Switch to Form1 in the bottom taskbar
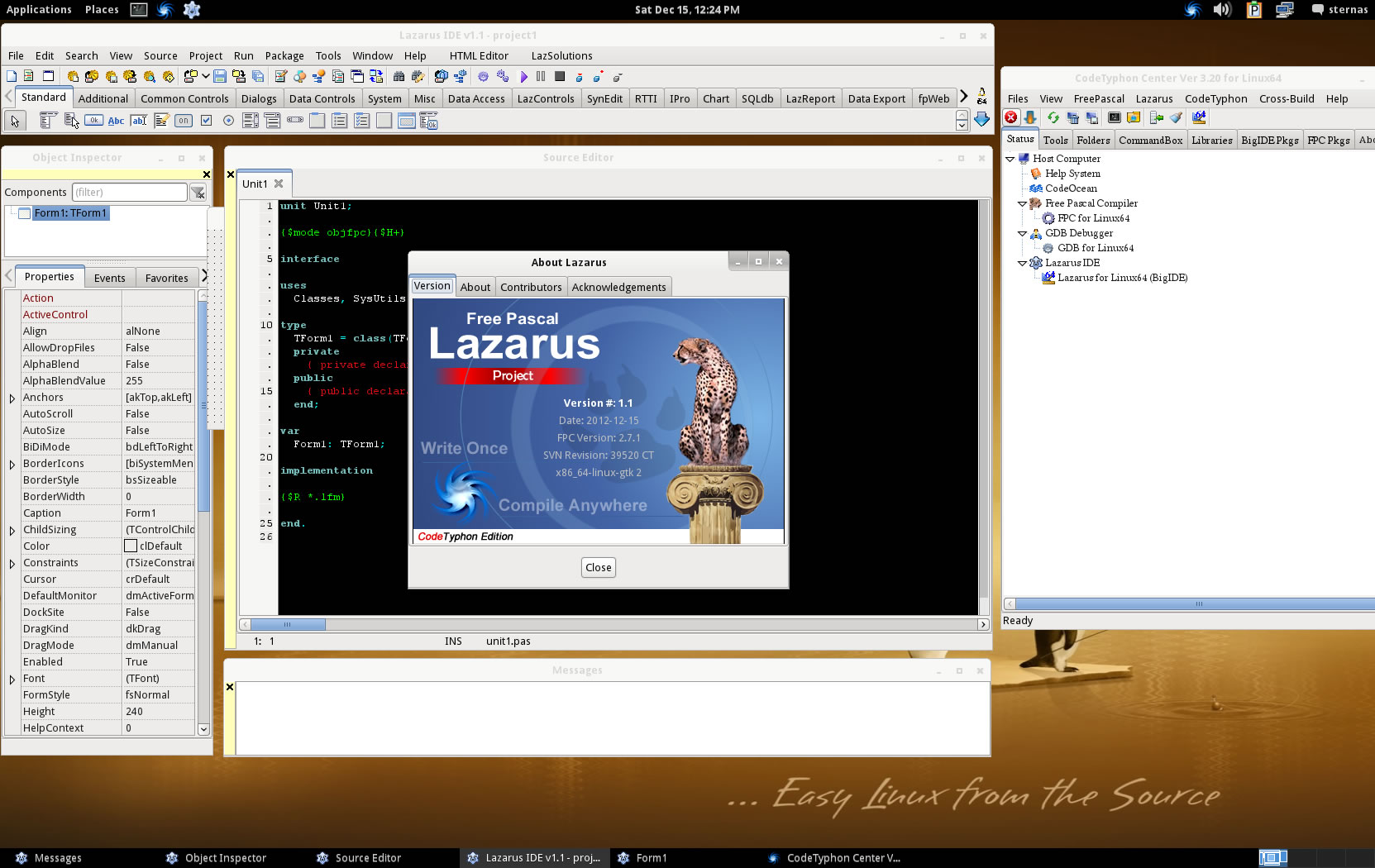The image size is (1375, 868). 652,858
